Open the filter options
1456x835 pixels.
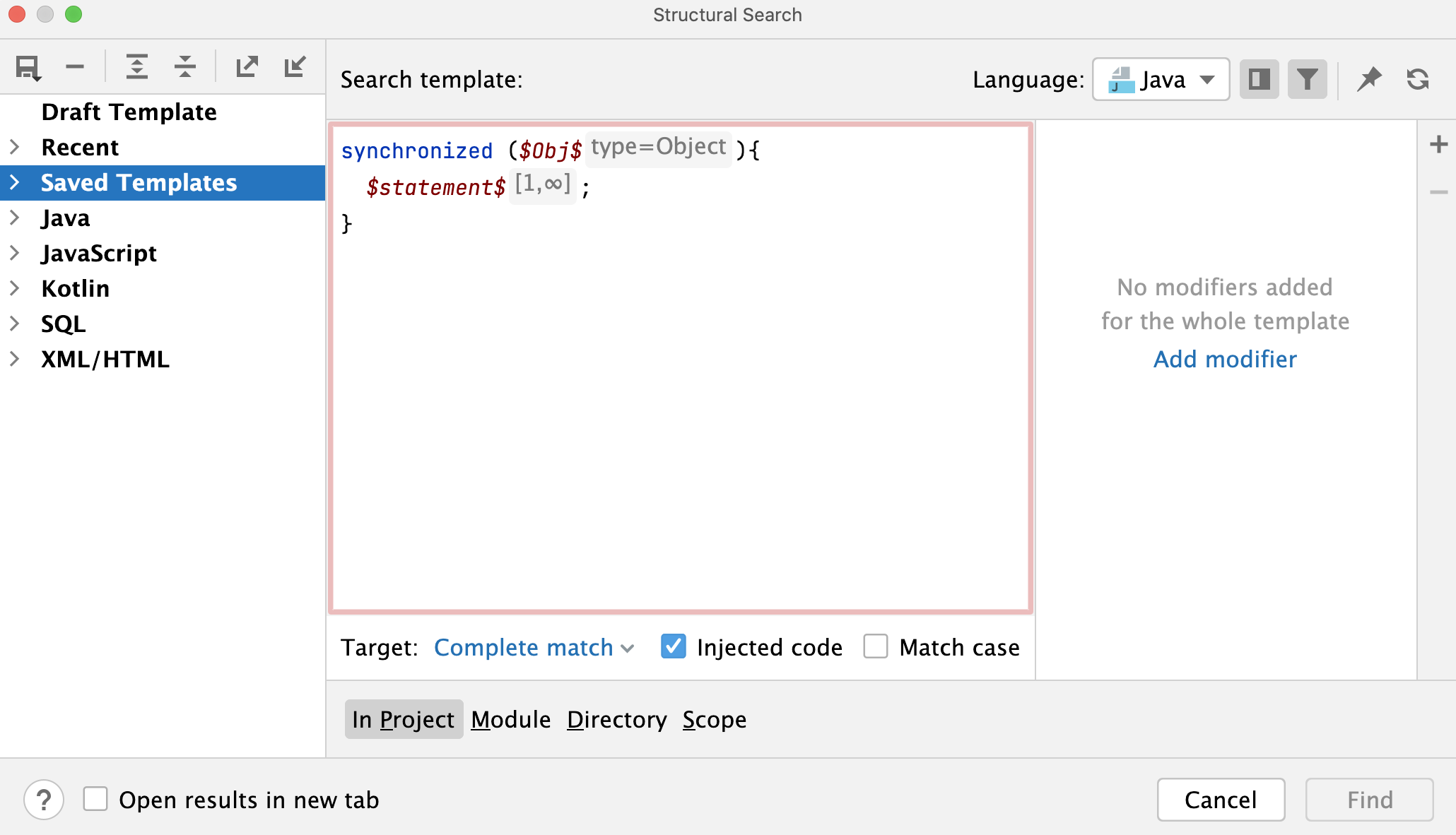(x=1307, y=78)
